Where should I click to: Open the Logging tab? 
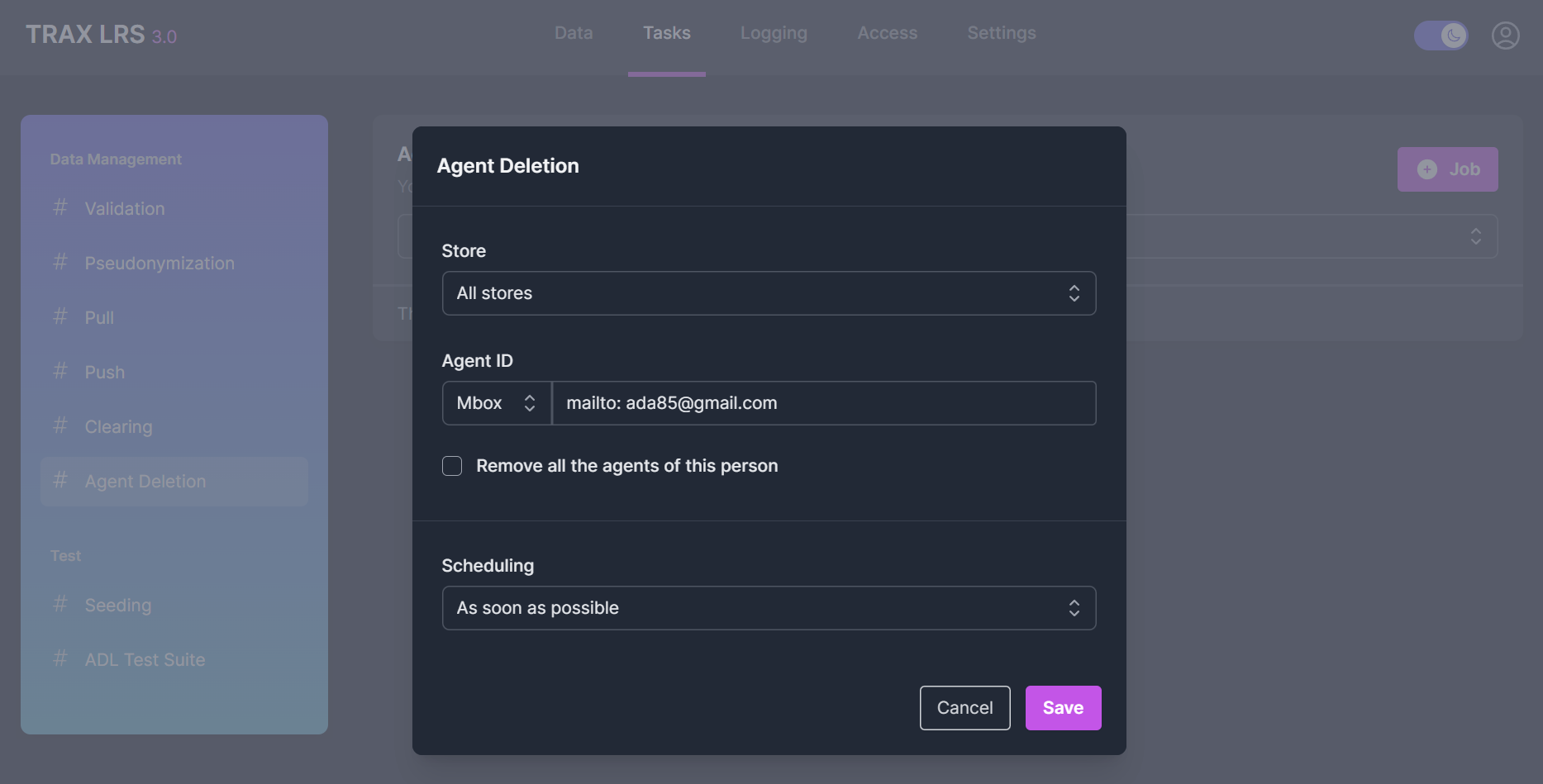774,33
